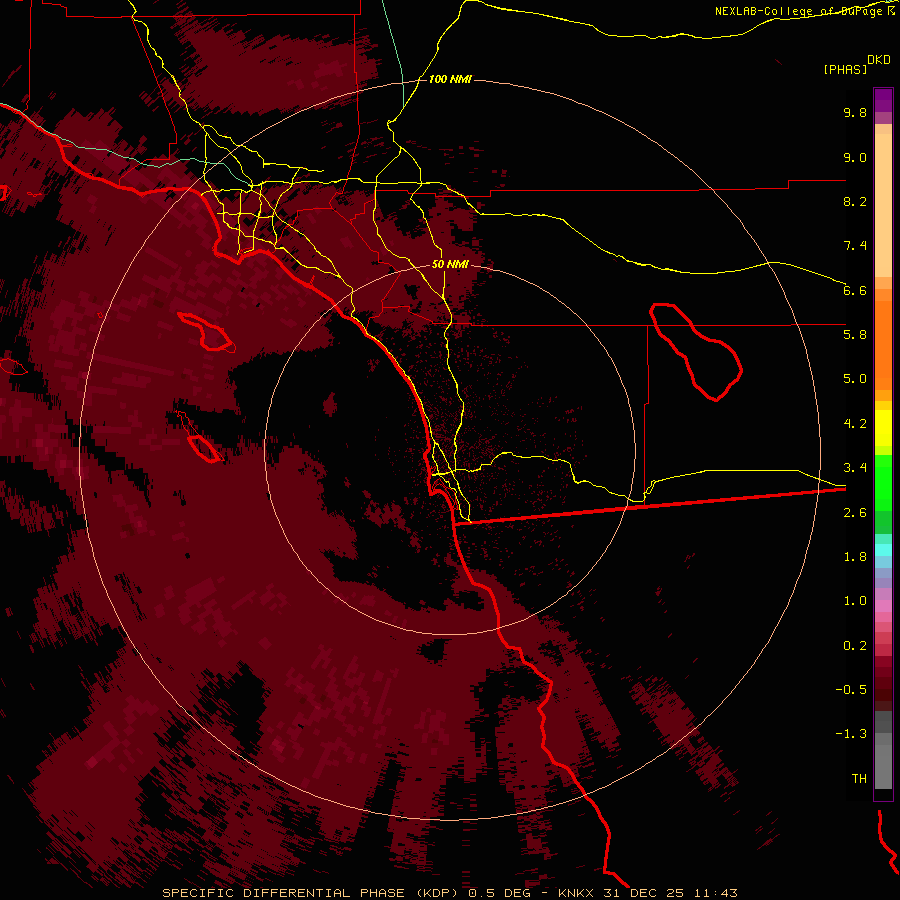Click the 5.8 value on the color scale

[855, 335]
